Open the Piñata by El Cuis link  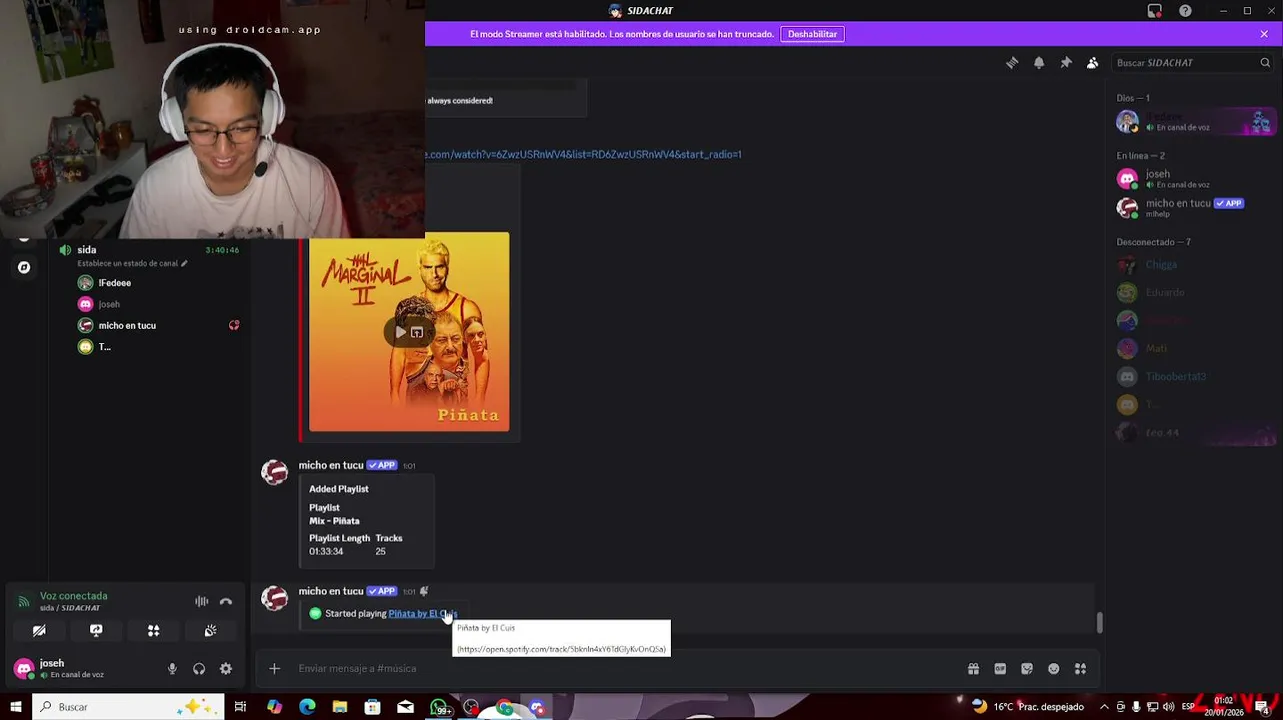(422, 614)
